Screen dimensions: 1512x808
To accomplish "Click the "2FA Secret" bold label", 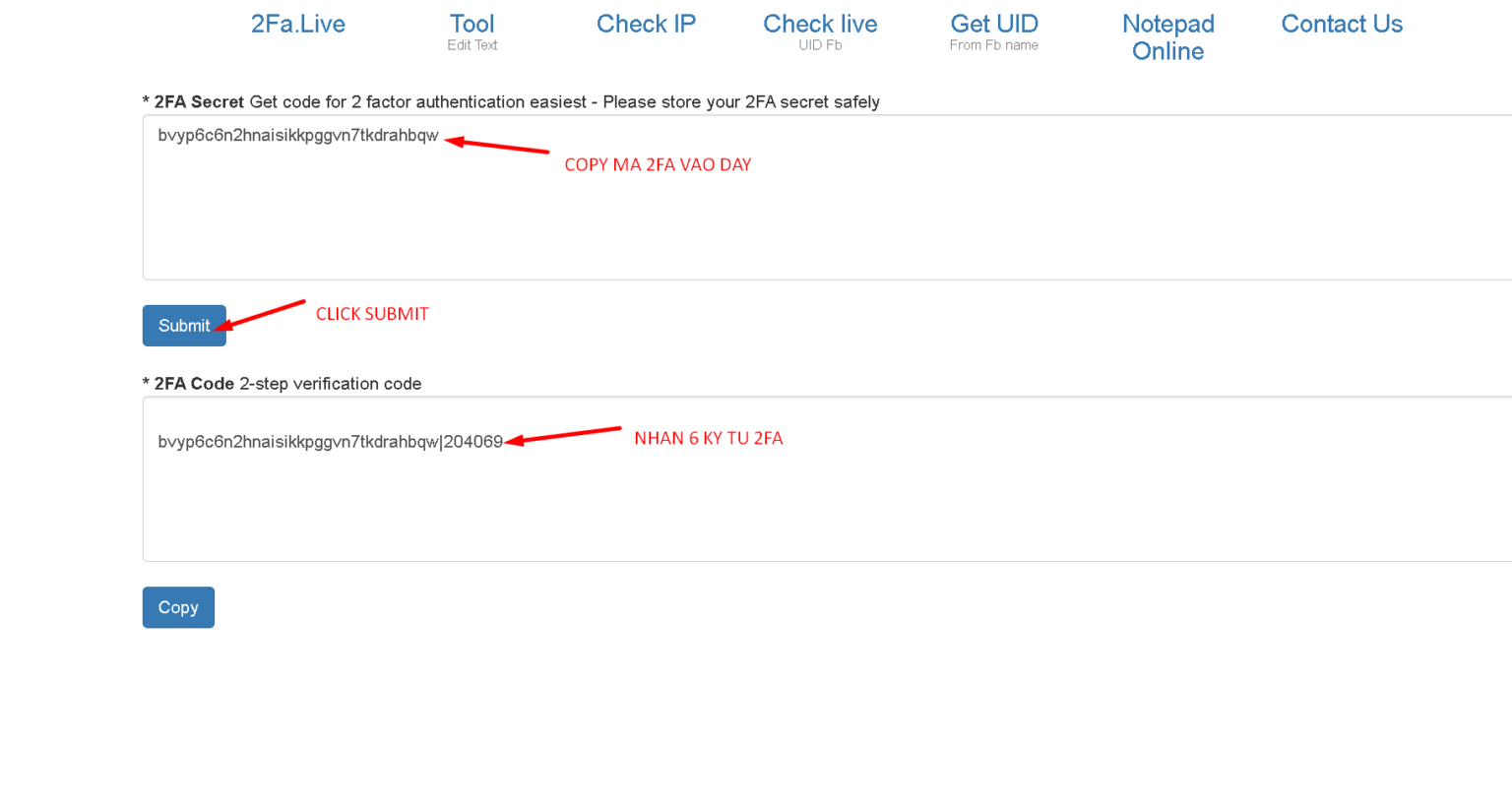I will pyautogui.click(x=199, y=102).
